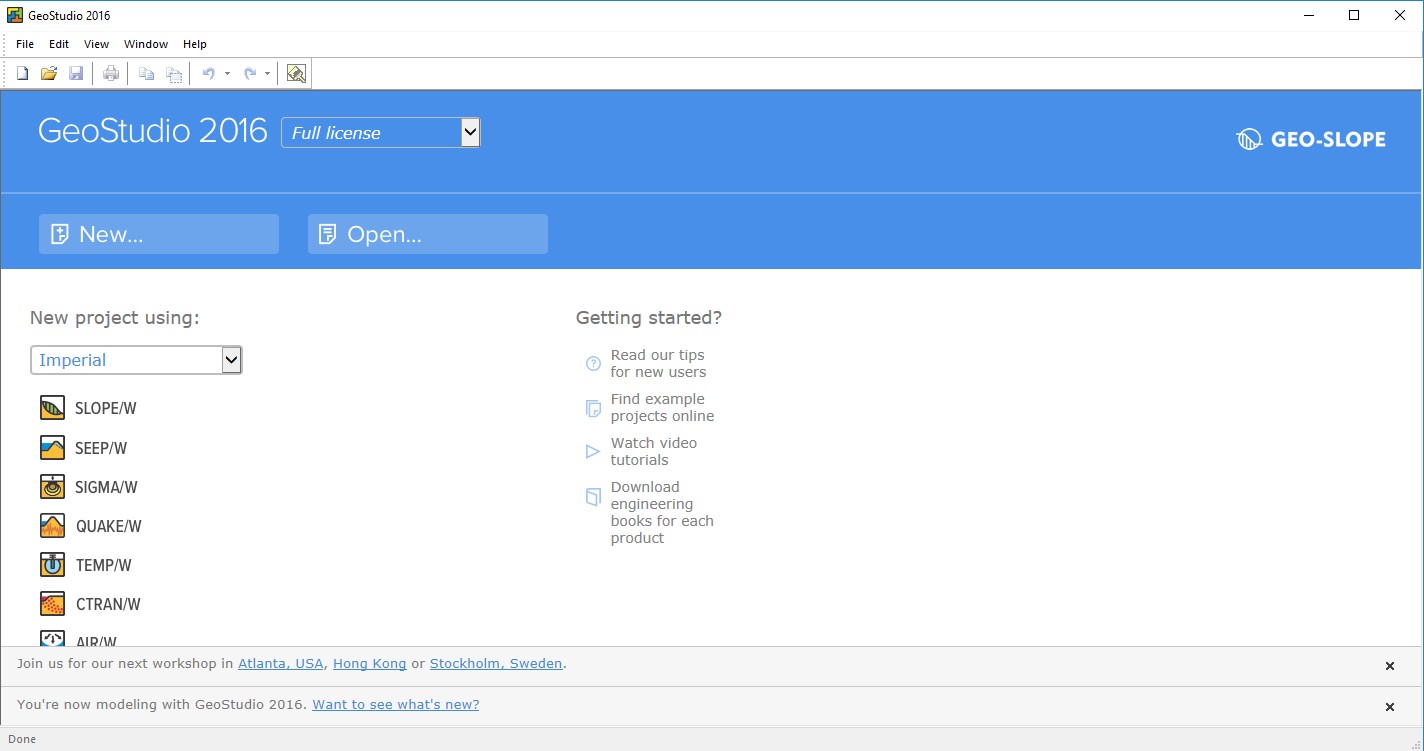
Task: Select the SEEP/W text label
Action: [101, 448]
